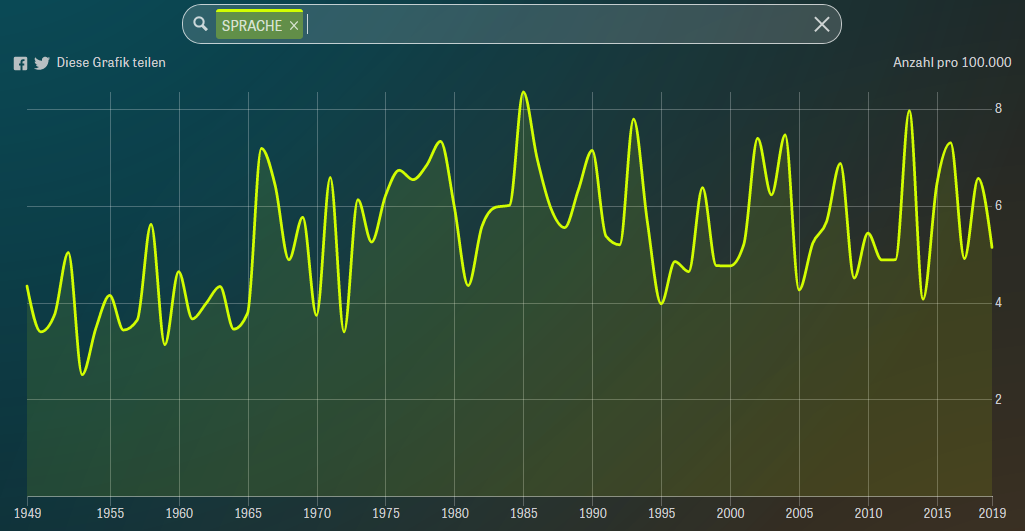The width and height of the screenshot is (1025, 531).
Task: Share the chart on Facebook
Action: click(20, 63)
